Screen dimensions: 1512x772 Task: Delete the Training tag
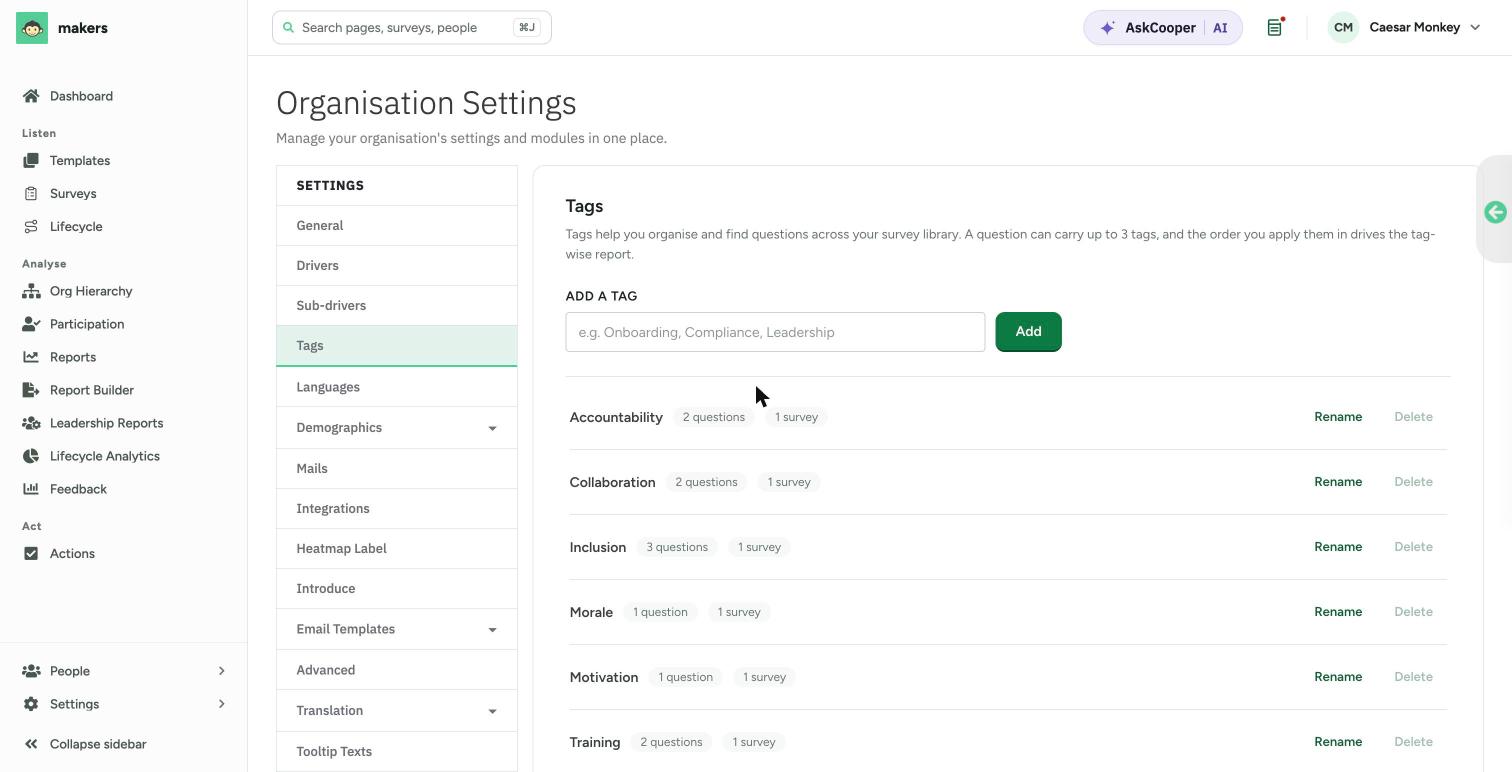(x=1413, y=742)
